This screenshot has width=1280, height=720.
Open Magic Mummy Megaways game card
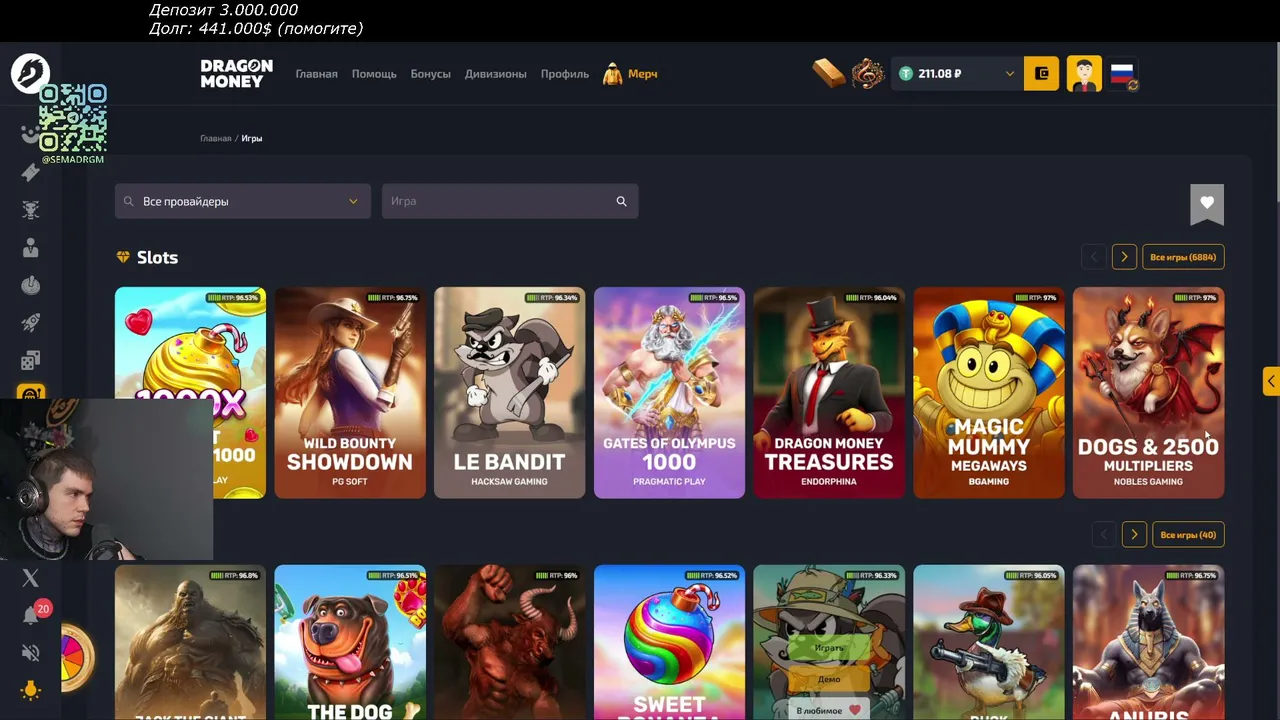point(989,392)
